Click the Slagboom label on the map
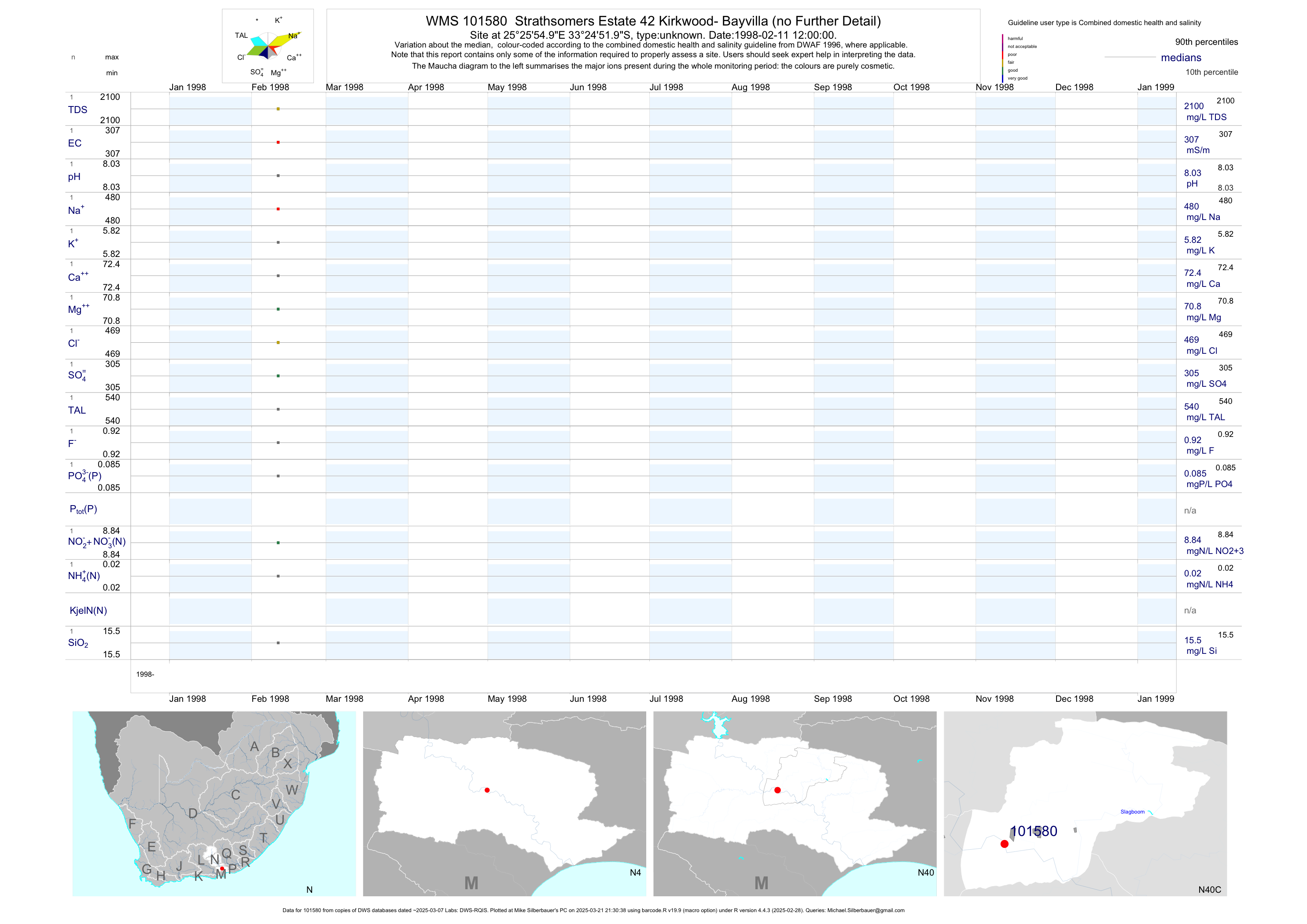 [x=1132, y=812]
